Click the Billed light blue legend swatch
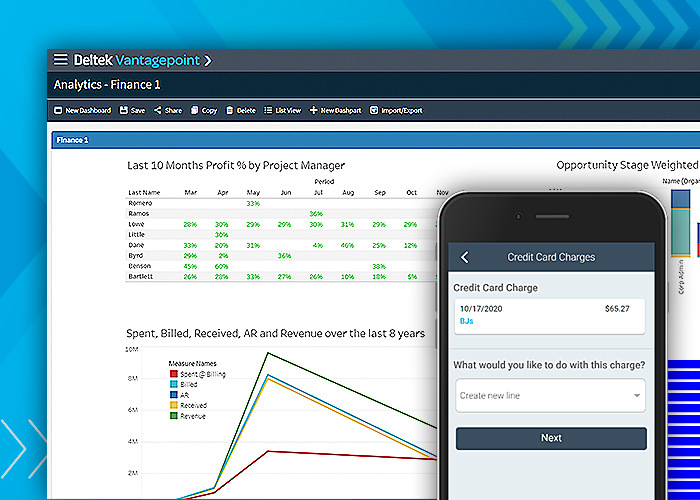 pos(174,384)
